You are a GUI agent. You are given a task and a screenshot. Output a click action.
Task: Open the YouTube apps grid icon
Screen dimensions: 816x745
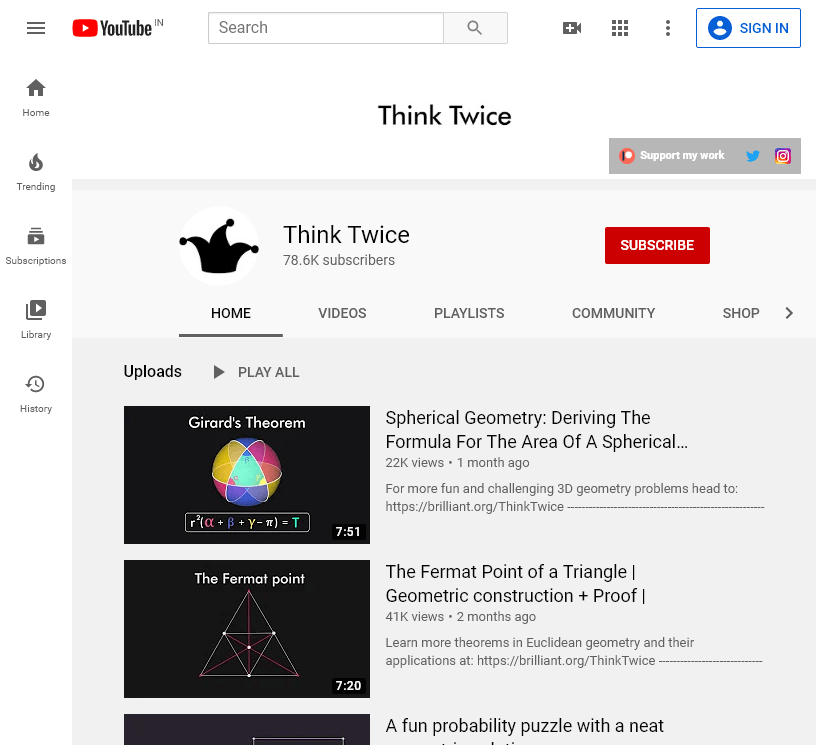pos(620,28)
